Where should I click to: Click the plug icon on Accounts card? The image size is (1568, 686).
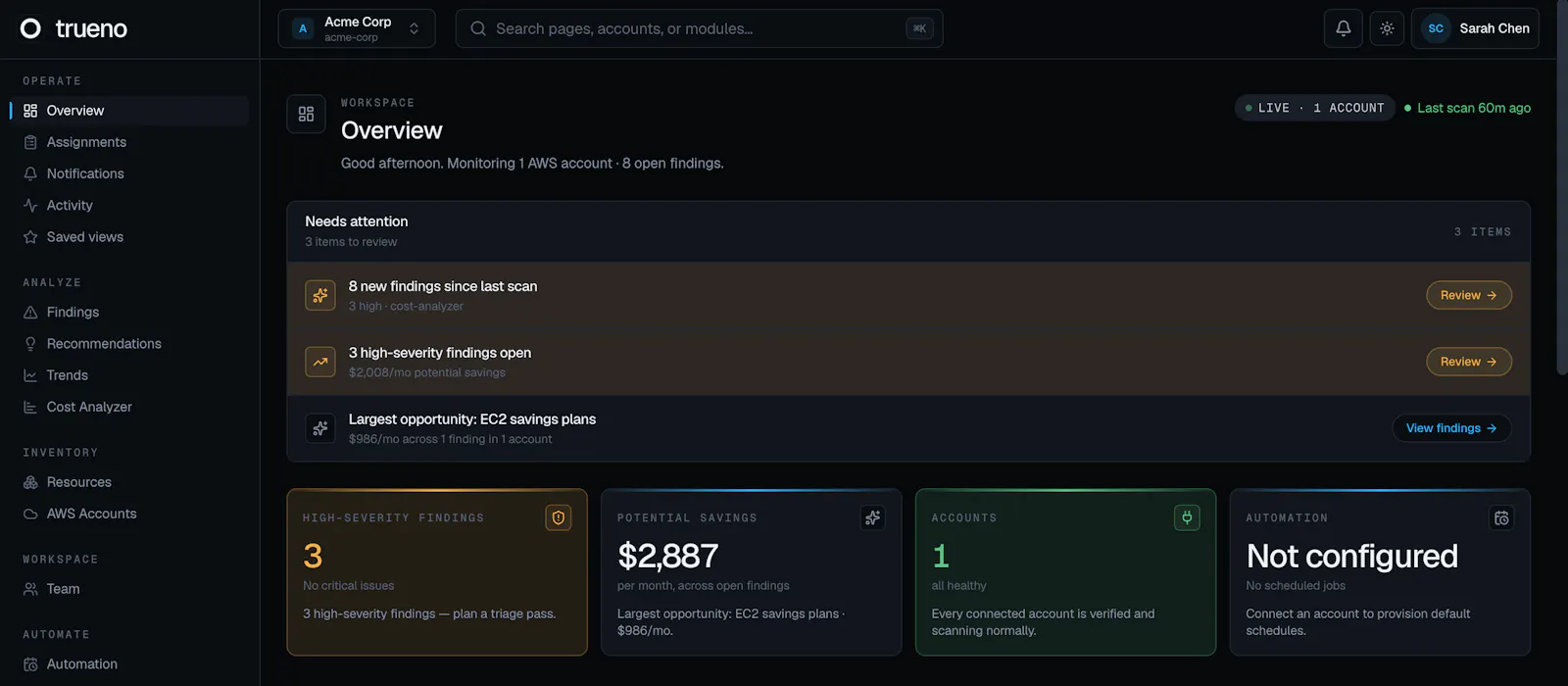(1187, 517)
